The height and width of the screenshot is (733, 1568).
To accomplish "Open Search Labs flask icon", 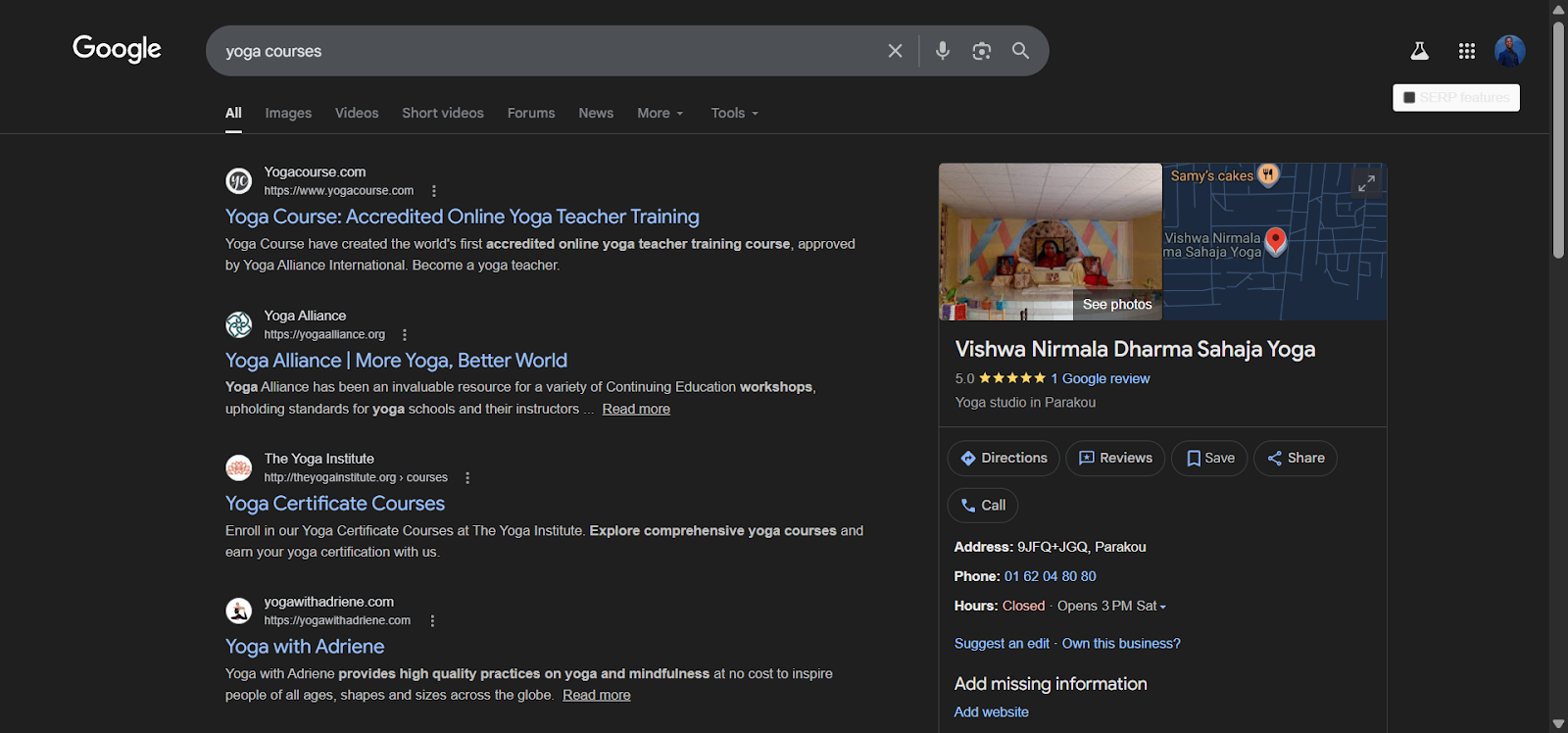I will point(1419,51).
